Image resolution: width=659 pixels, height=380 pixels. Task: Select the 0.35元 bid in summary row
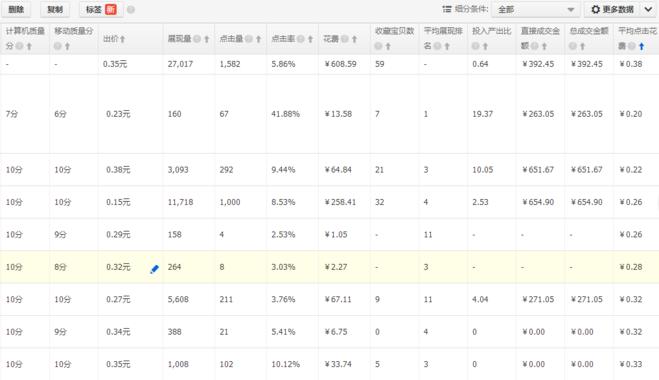115,64
